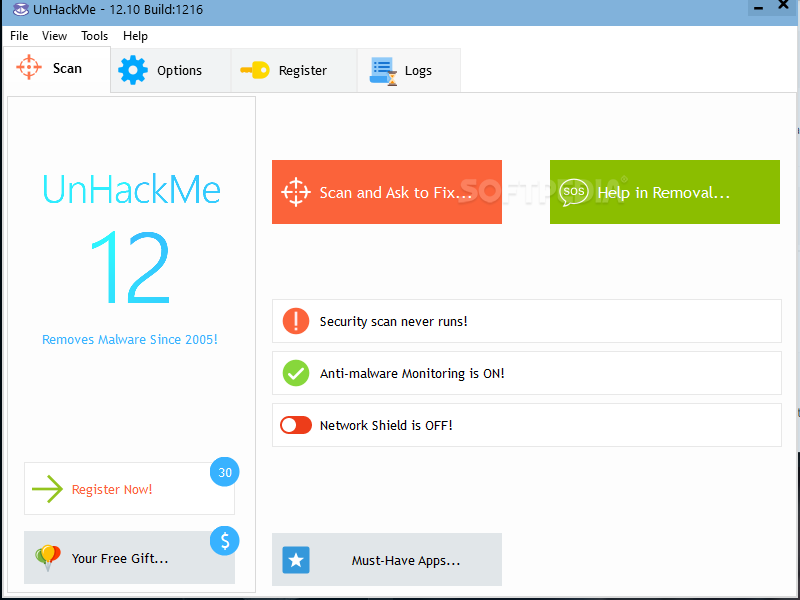Screen dimensions: 800x600
Task: Click red exclamation warning icon
Action: pyautogui.click(x=296, y=321)
